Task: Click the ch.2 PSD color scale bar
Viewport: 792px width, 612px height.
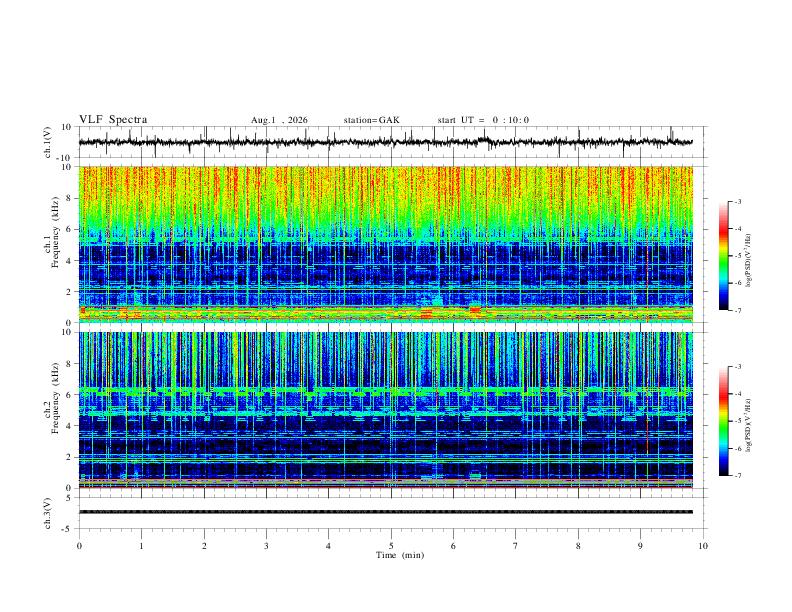Action: click(723, 421)
